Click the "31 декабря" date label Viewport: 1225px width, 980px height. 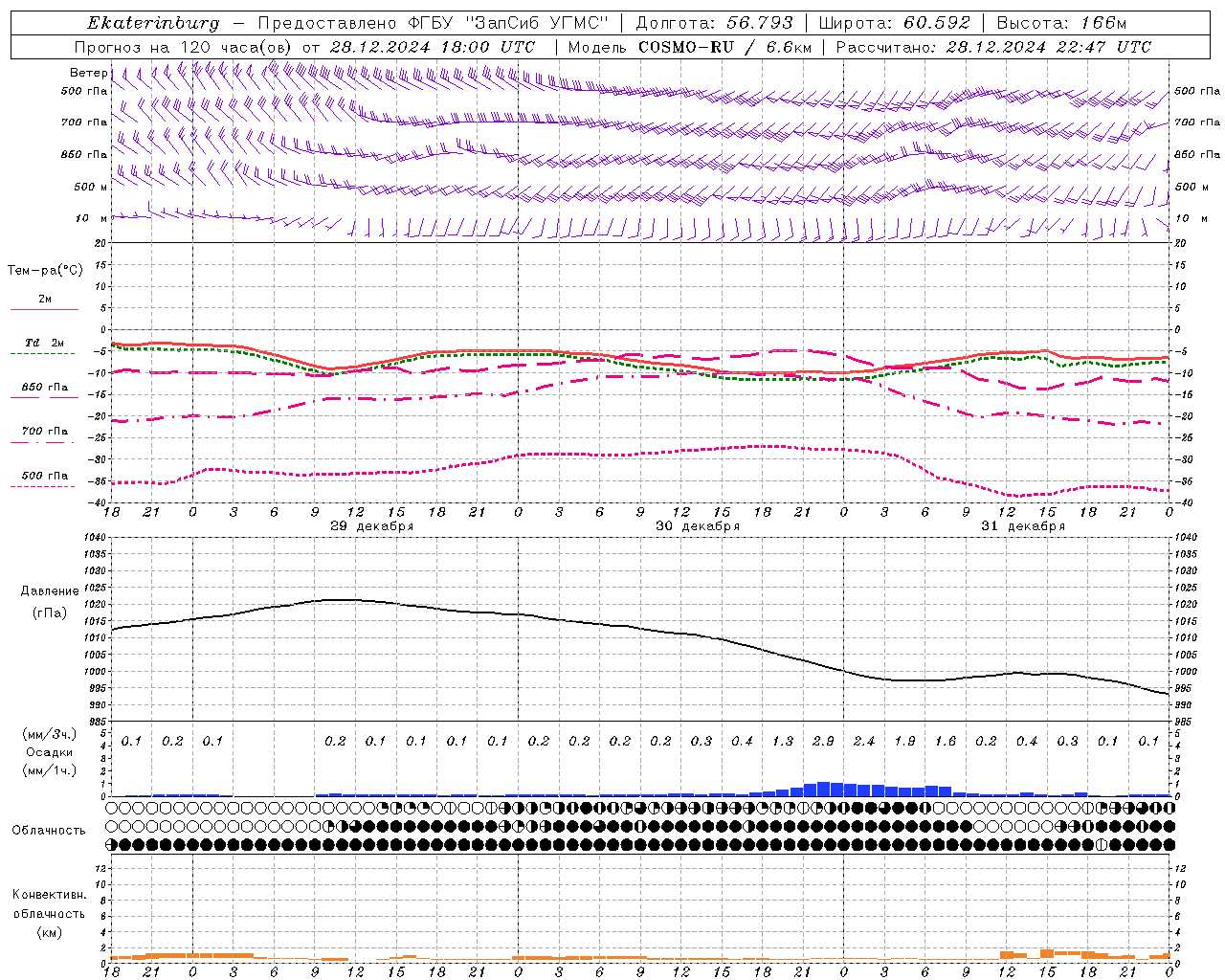1022,526
